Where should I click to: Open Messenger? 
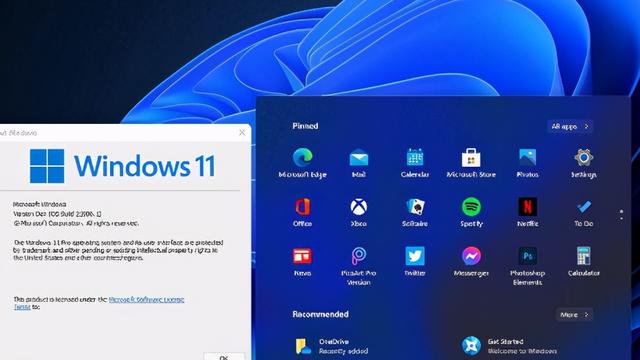coord(471,262)
